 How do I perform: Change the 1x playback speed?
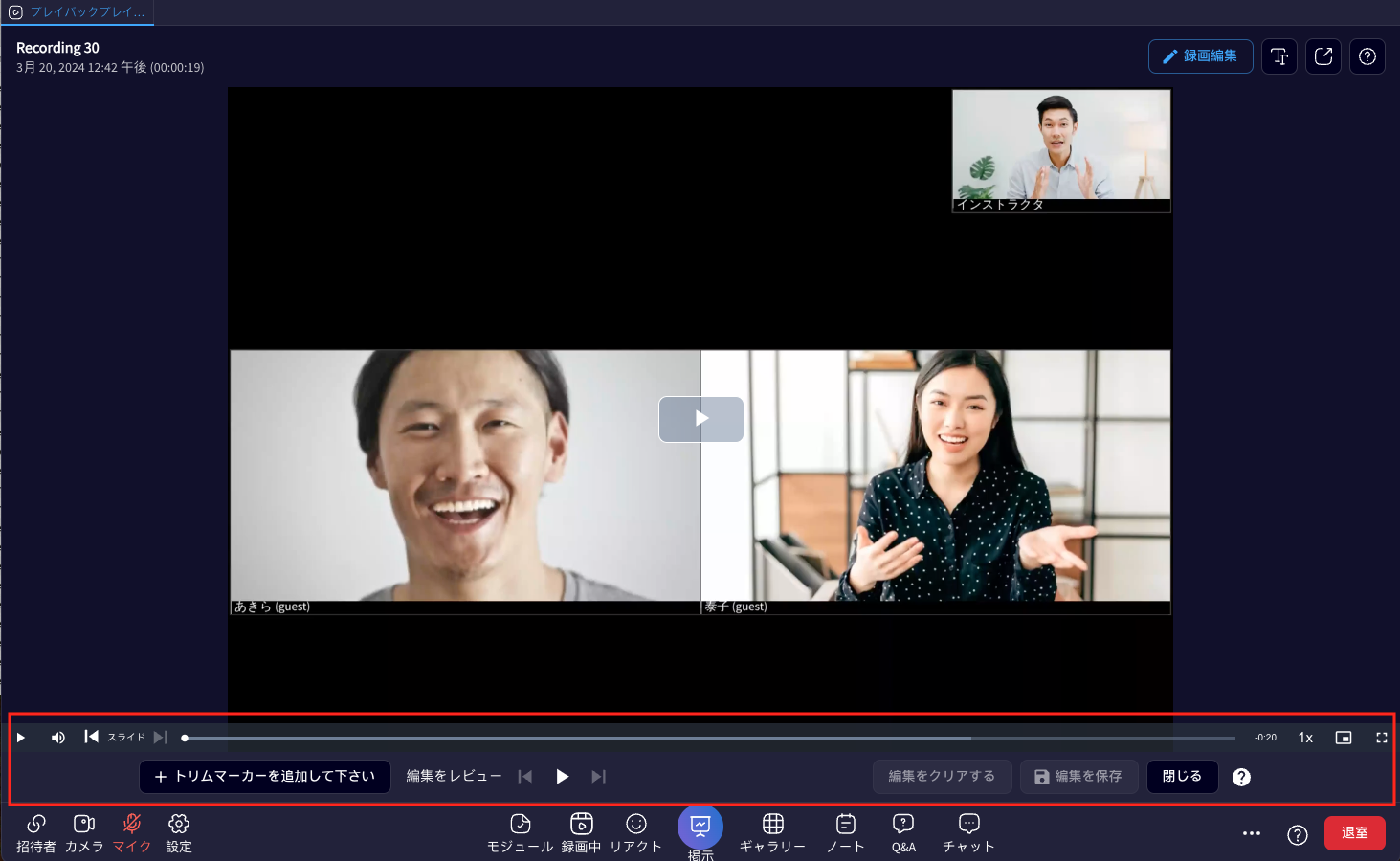pos(1305,738)
